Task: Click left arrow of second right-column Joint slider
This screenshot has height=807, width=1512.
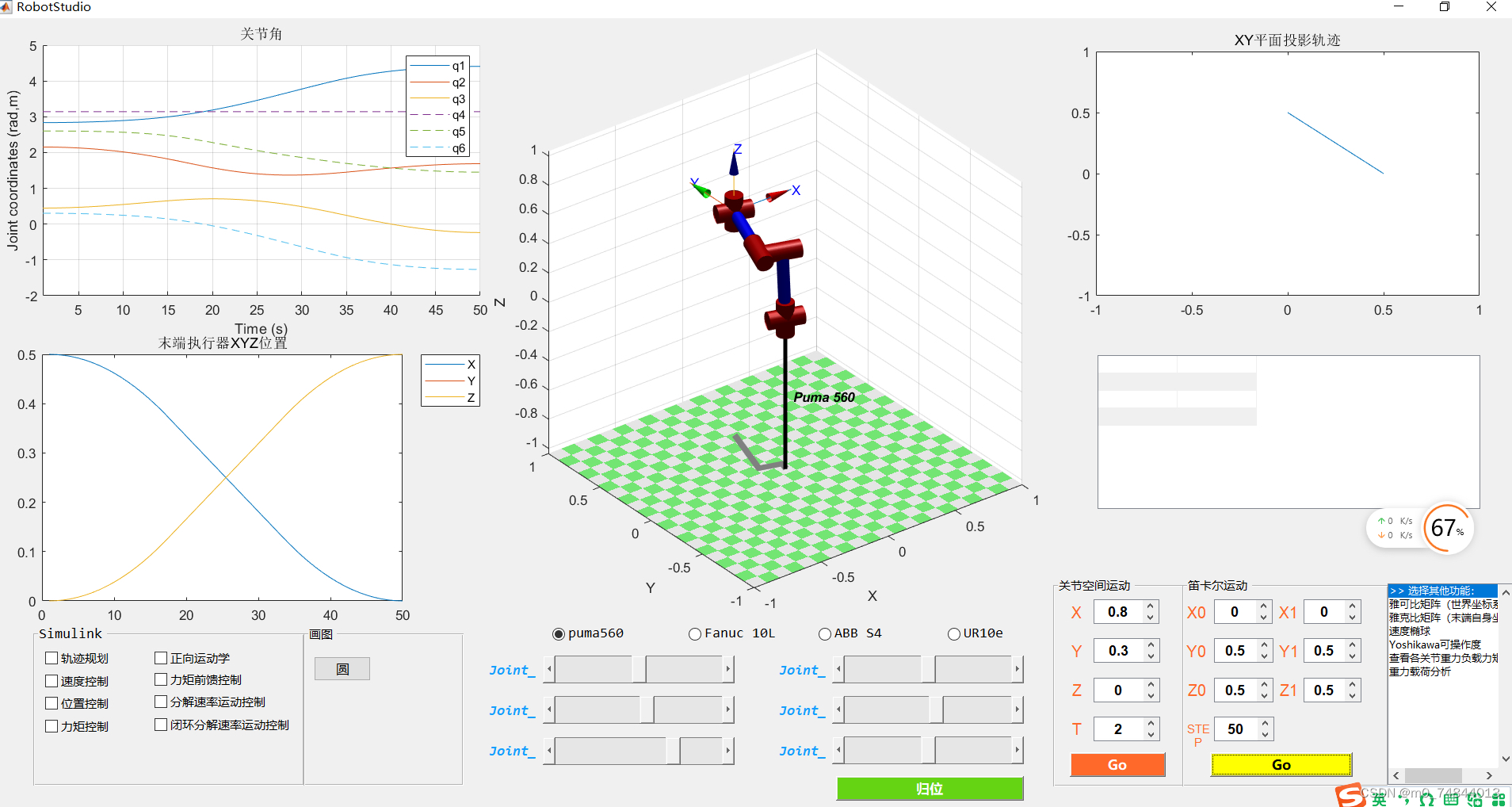Action: (x=838, y=710)
